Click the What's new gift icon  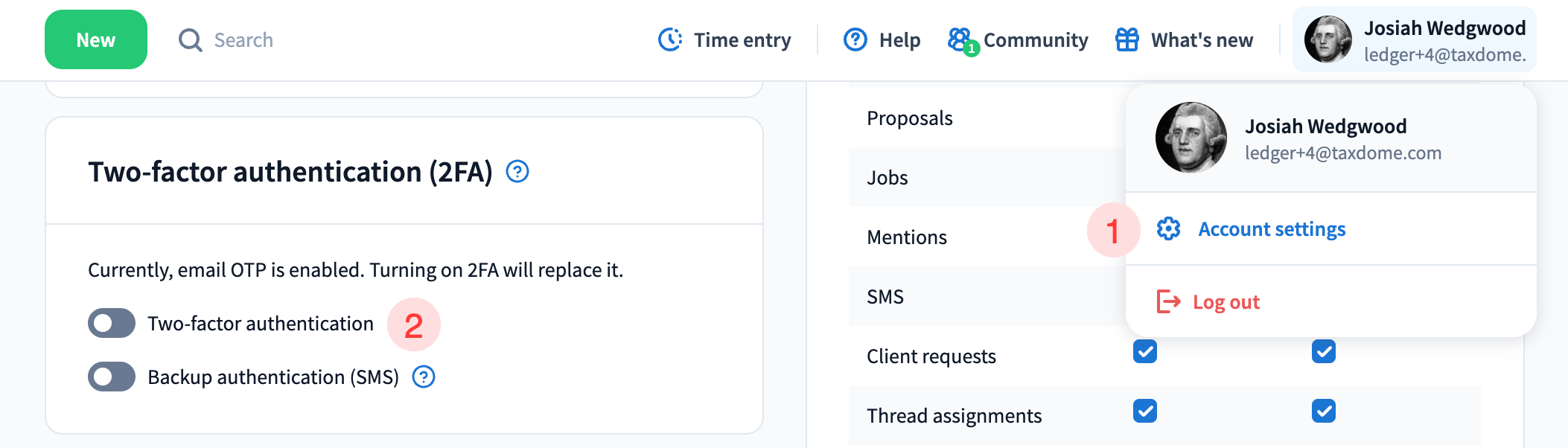coord(1127,39)
